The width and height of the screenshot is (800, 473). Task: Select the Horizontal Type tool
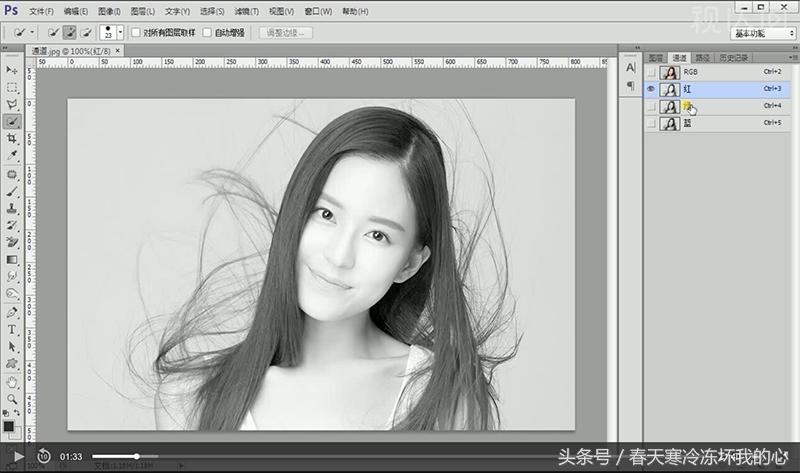pyautogui.click(x=12, y=329)
